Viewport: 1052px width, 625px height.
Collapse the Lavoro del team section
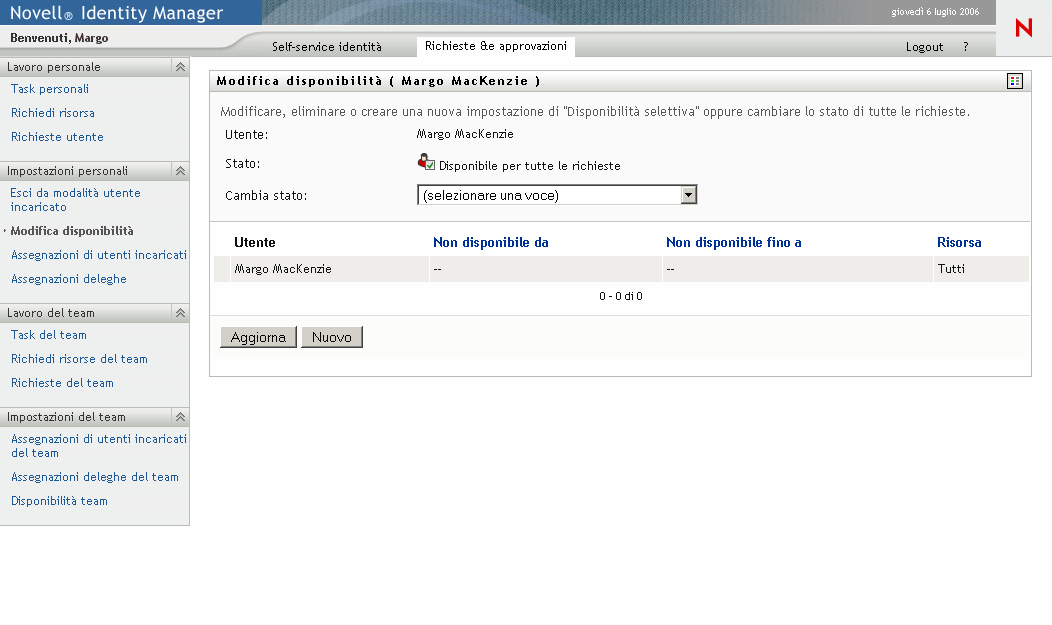coord(180,313)
